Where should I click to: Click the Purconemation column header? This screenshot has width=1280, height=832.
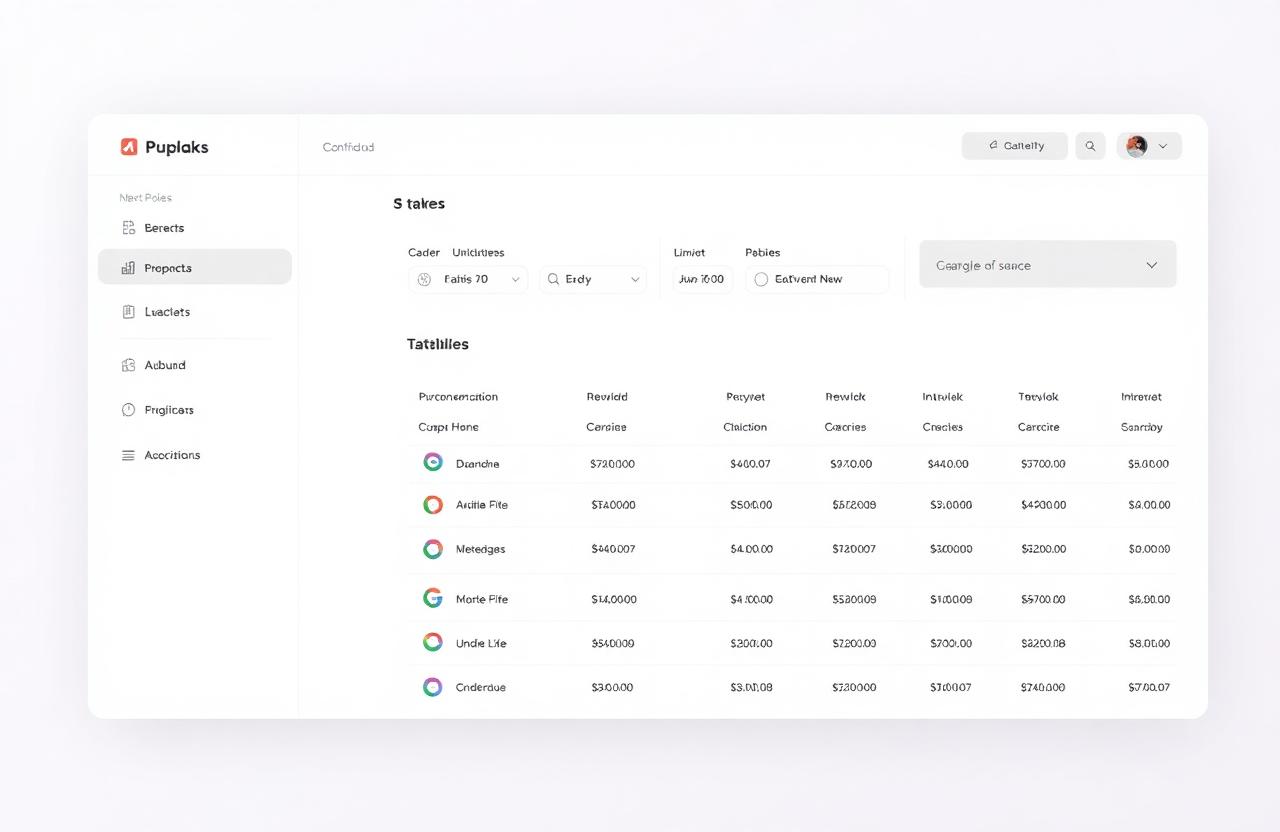(x=458, y=397)
